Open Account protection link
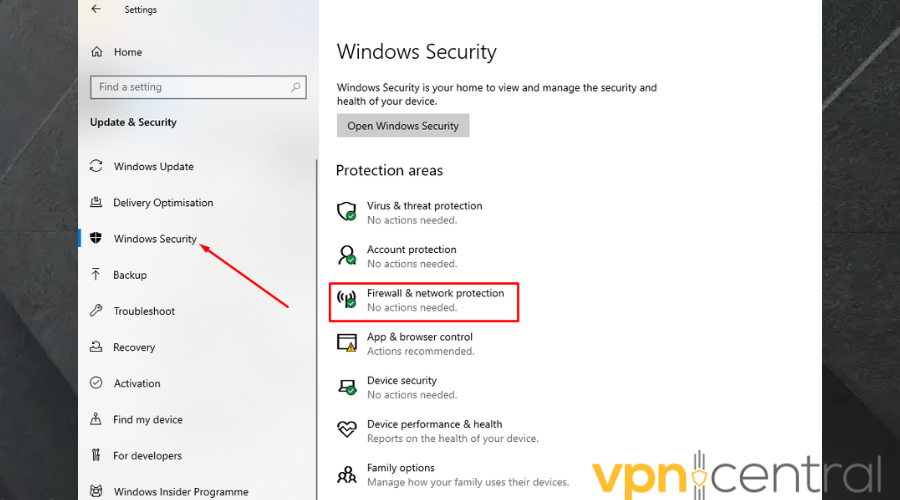This screenshot has height=500, width=900. (411, 250)
